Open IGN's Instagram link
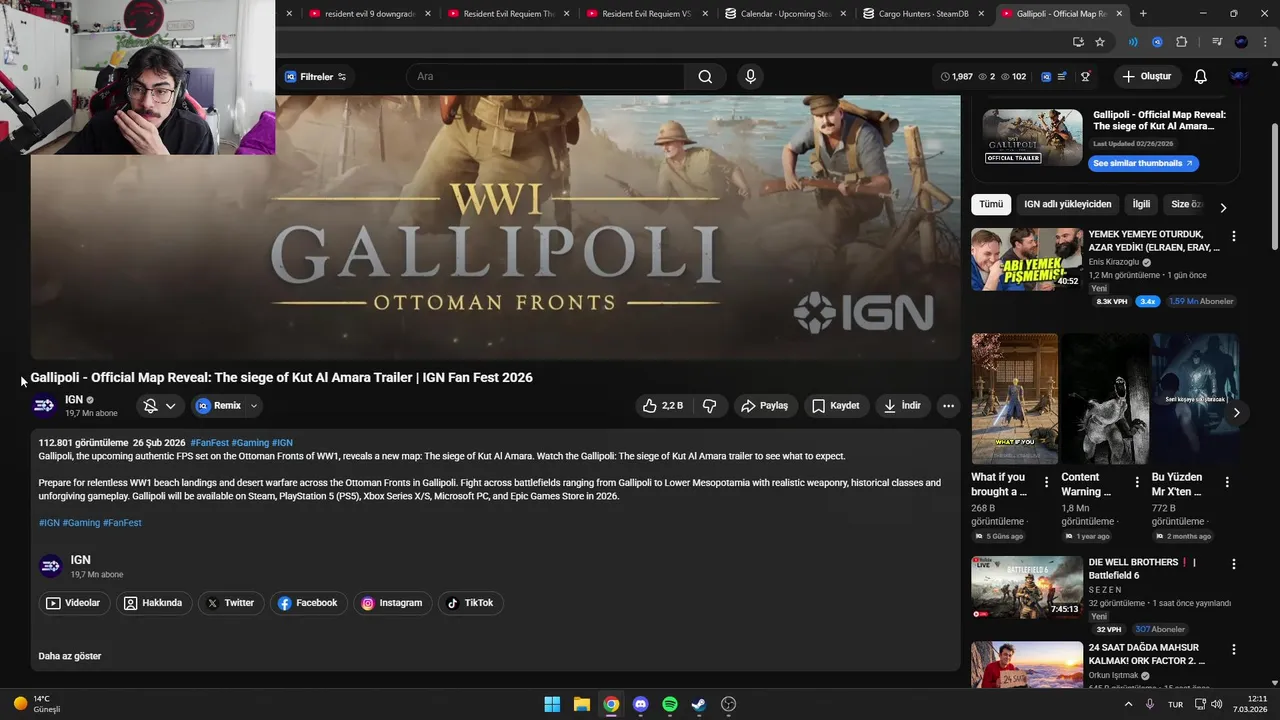 pos(392,603)
